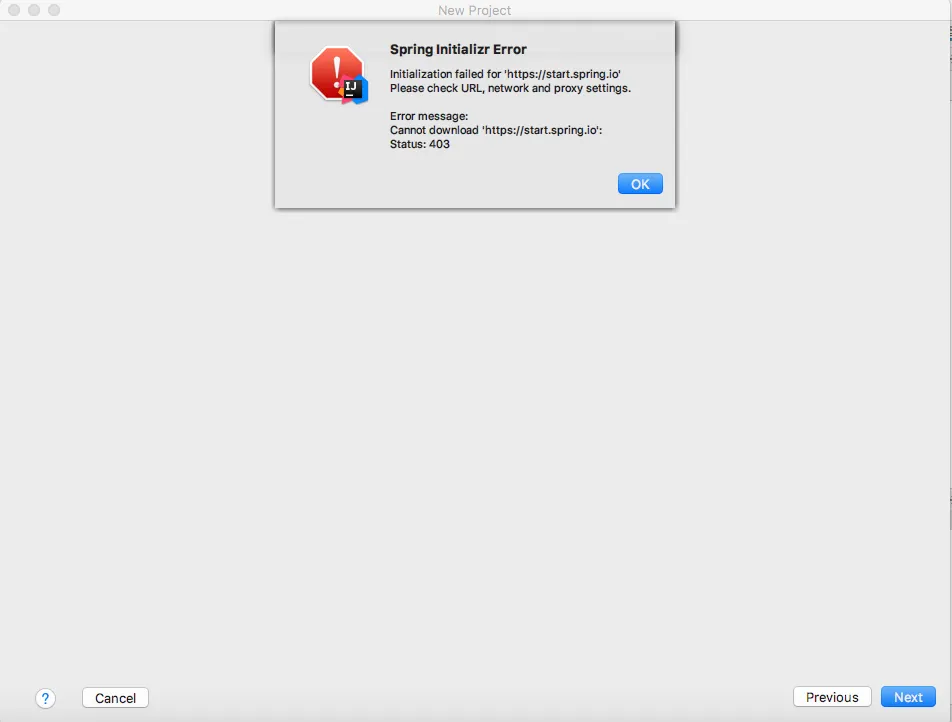Go back with the Previous button
Image resolution: width=952 pixels, height=722 pixels.
point(832,697)
